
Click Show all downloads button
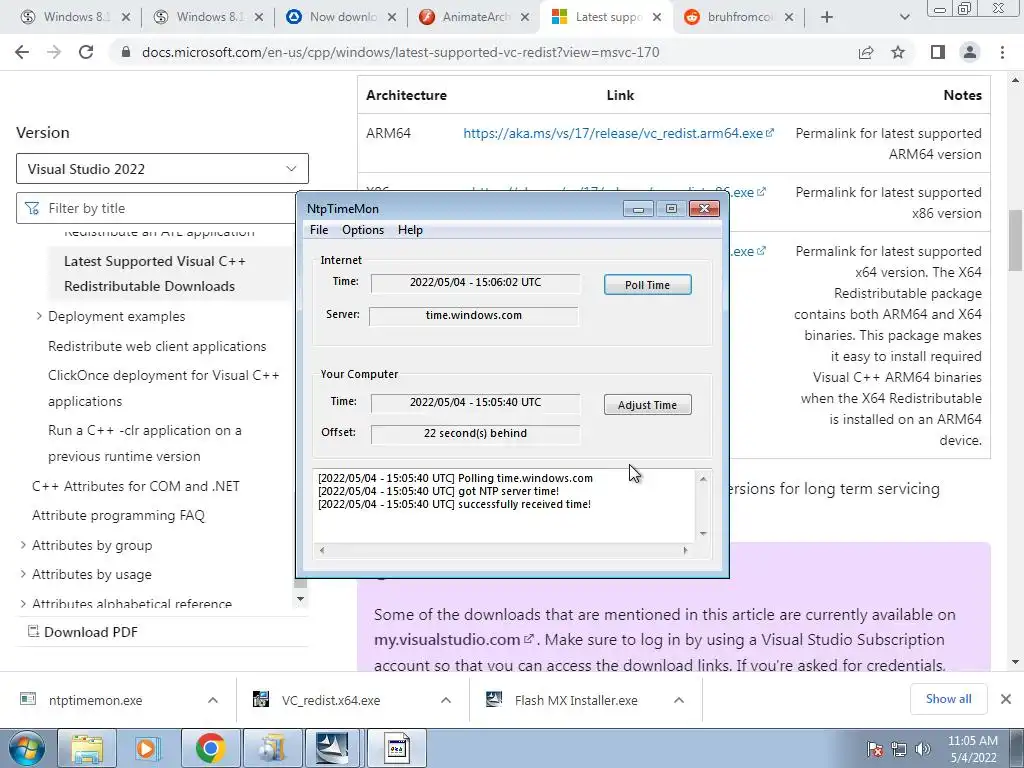coord(948,699)
